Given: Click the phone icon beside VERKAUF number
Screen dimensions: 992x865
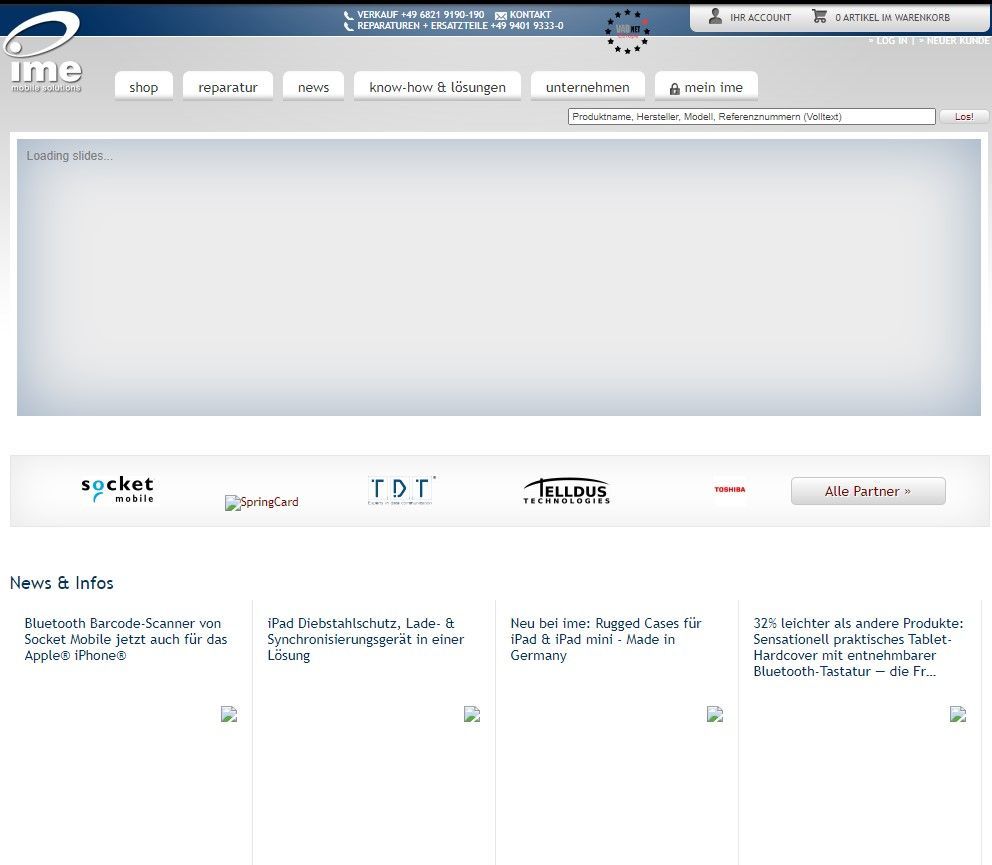Looking at the screenshot, I should (347, 14).
